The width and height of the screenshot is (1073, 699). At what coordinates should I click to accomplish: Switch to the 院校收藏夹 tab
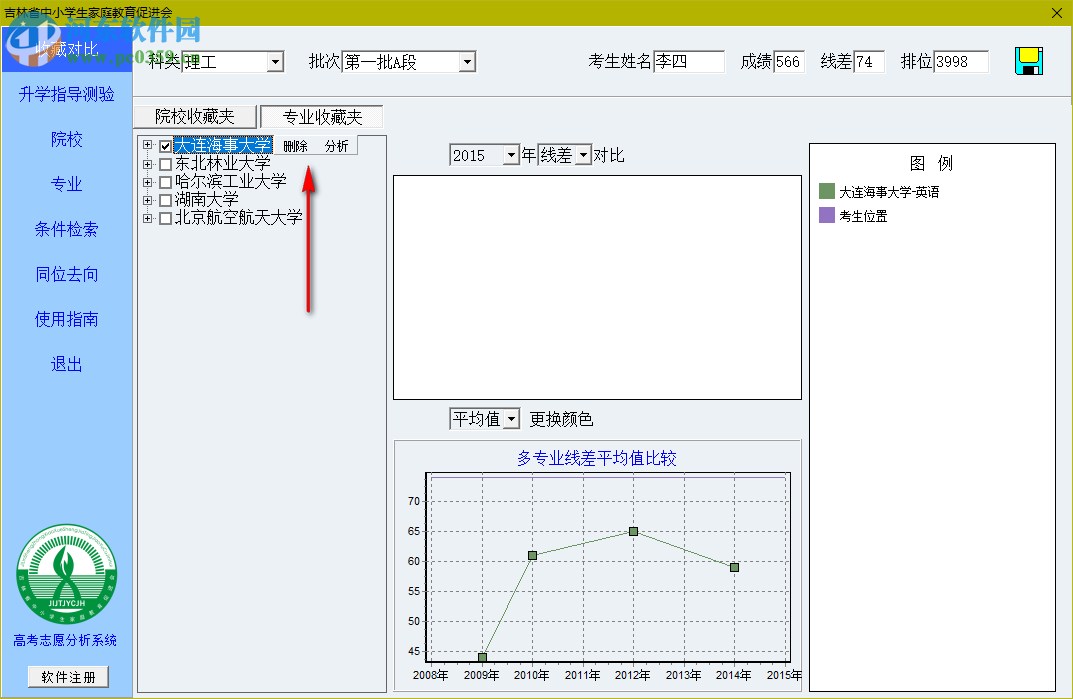click(x=195, y=115)
